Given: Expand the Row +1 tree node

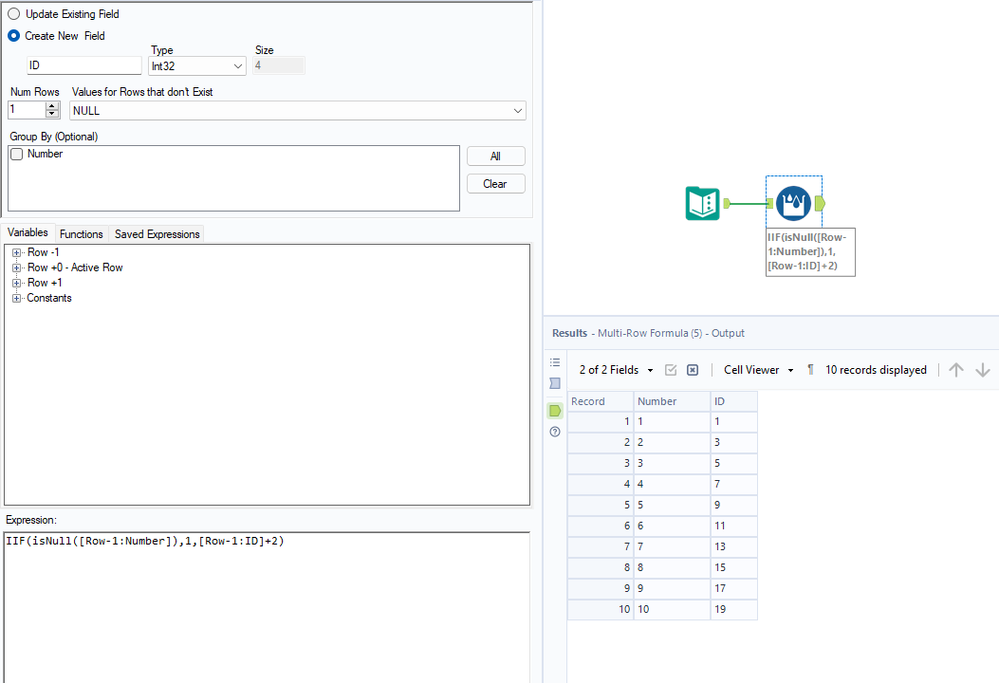Looking at the screenshot, I should tap(17, 284).
